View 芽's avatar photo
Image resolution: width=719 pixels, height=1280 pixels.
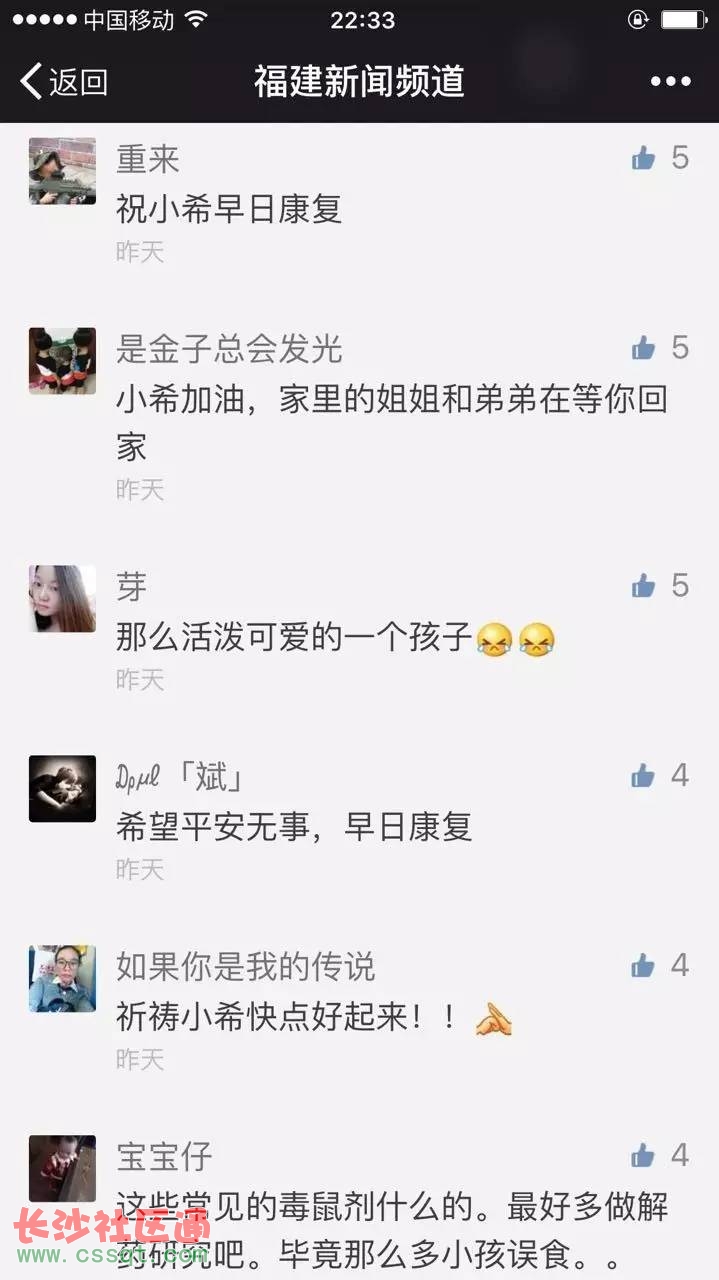pos(62,599)
